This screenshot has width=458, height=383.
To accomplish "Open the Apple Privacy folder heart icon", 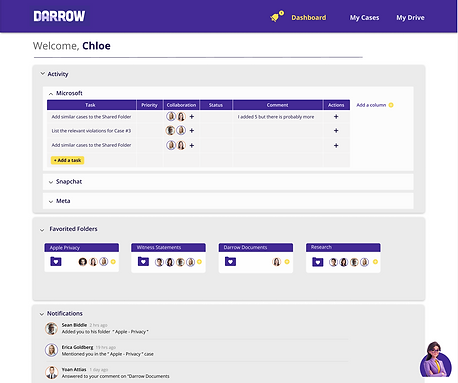I will 56,261.
